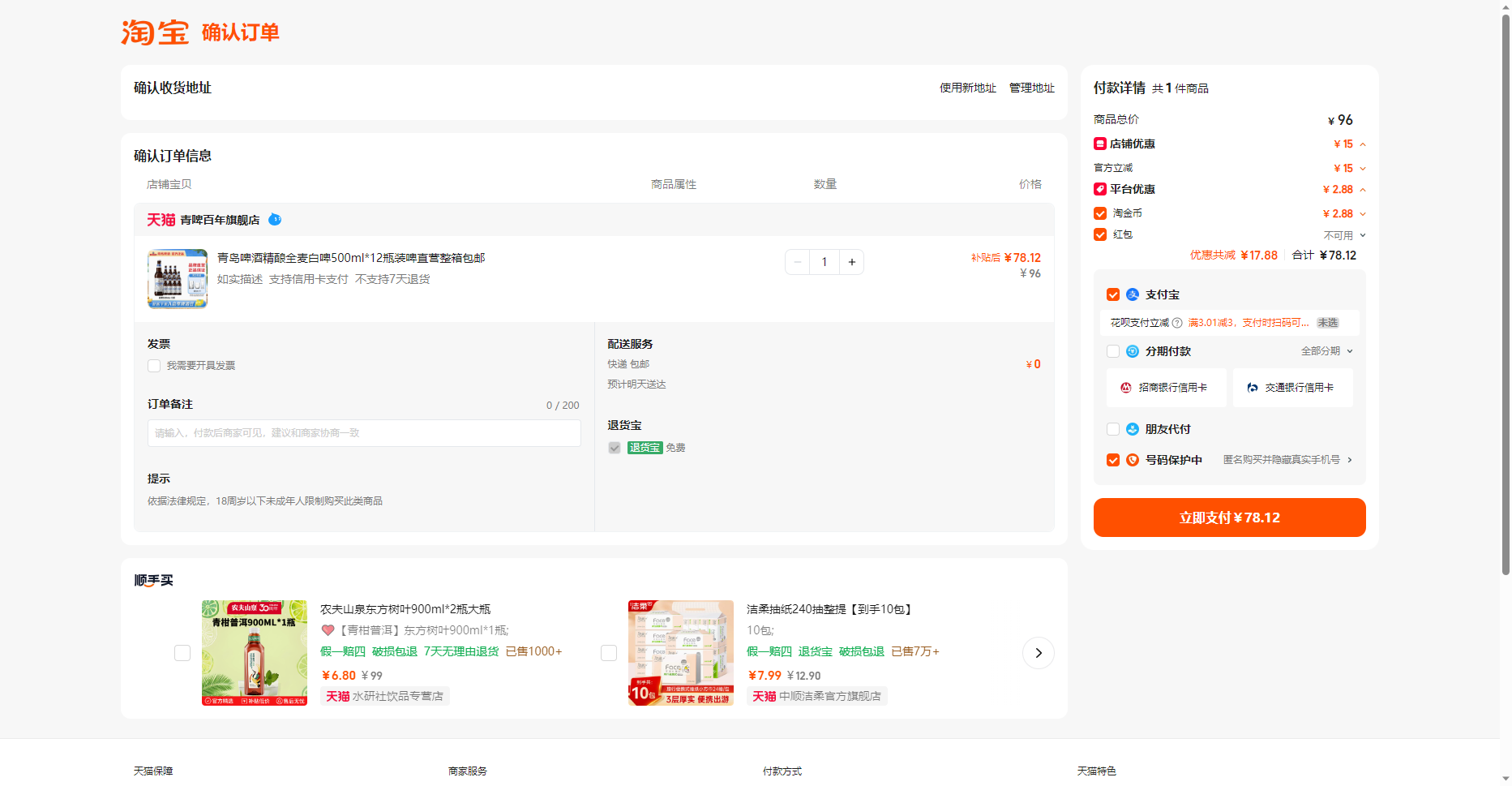Click the 花呗支付立减 question mark icon
The height and width of the screenshot is (786, 1512).
1177,323
